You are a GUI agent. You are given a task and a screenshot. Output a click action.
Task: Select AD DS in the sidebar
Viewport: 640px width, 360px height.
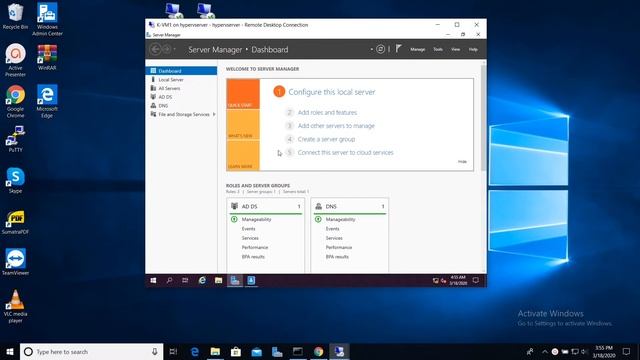(x=181, y=97)
